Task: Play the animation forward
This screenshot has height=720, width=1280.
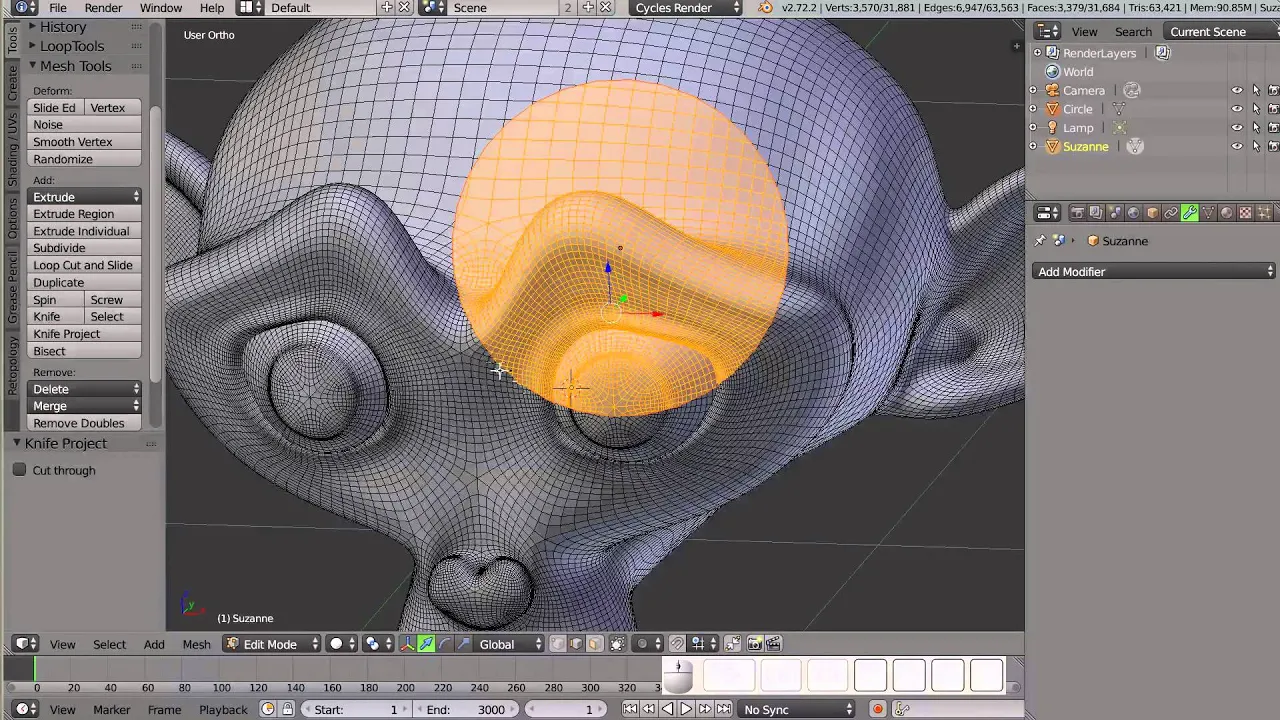Action: coord(686,709)
